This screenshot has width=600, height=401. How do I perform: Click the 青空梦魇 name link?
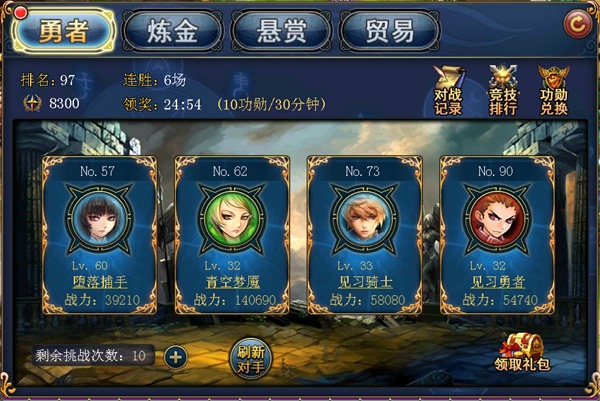click(233, 282)
